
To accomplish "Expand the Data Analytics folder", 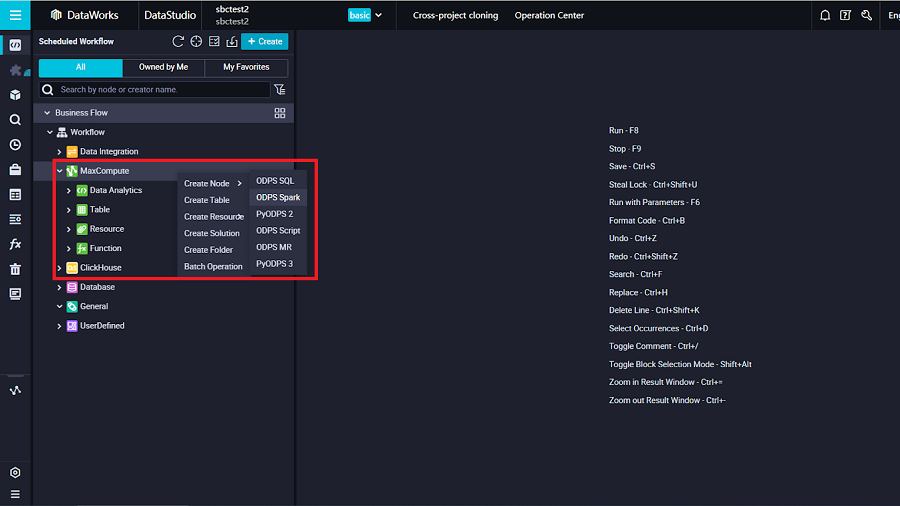I will [x=69, y=190].
